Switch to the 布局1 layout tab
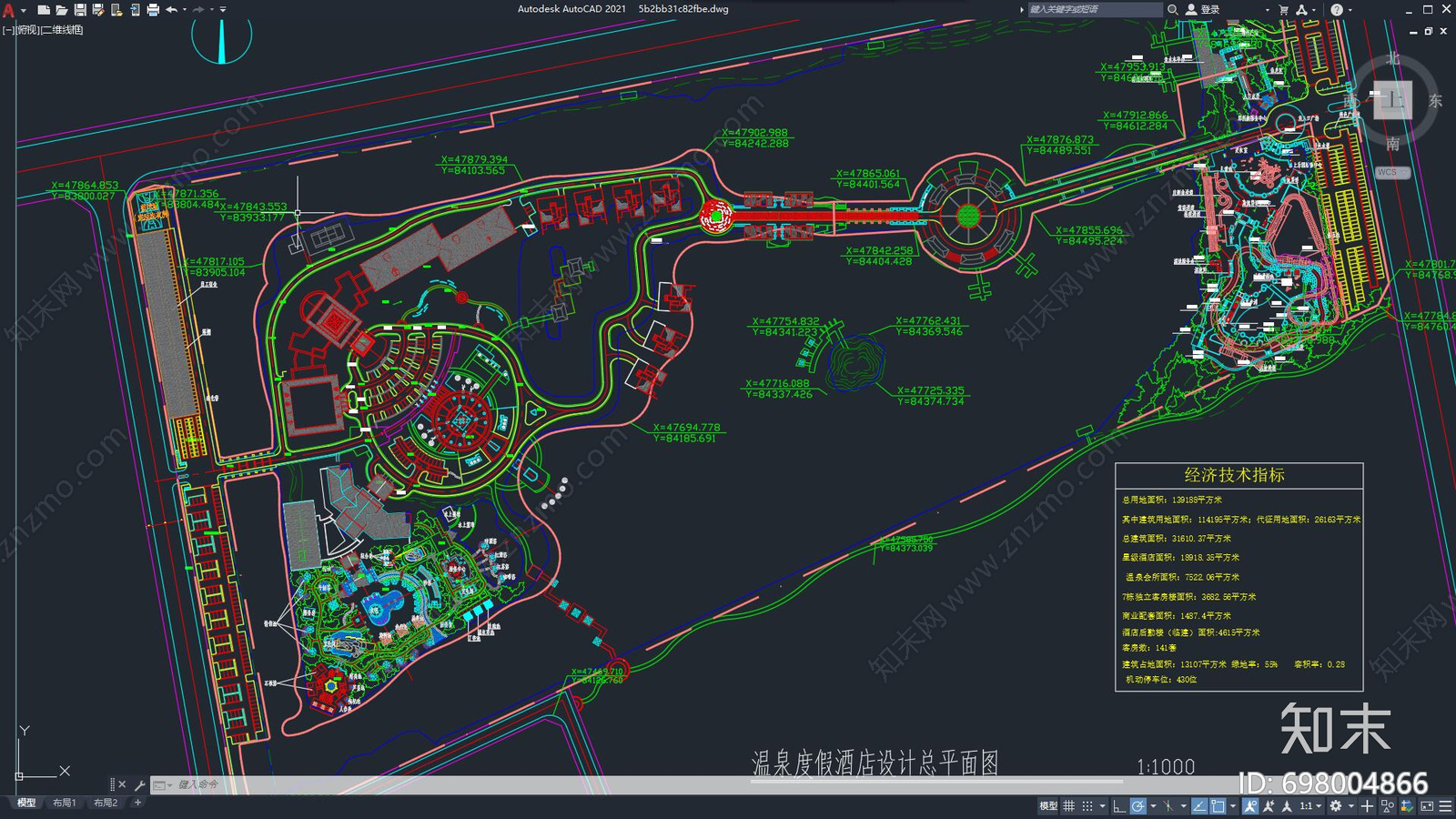Screen dimensions: 1456x819 [64, 803]
